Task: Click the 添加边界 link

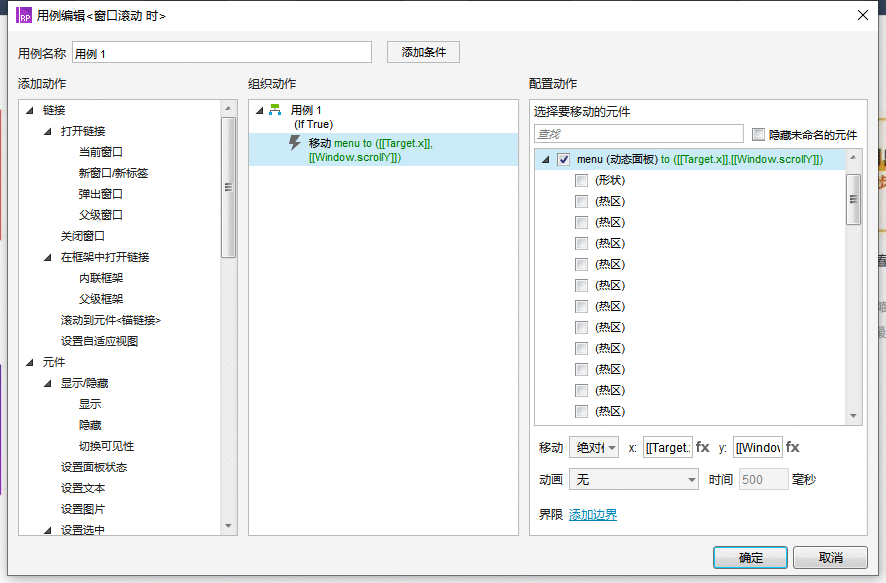Action: click(x=593, y=515)
